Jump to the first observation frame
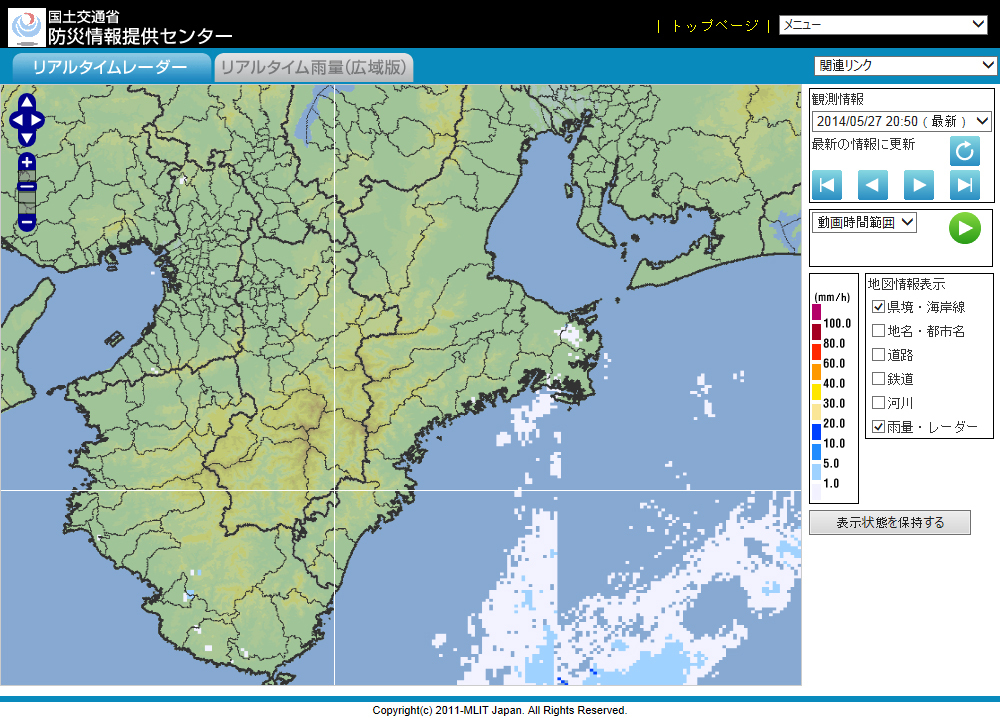This screenshot has height=718, width=1000. [x=827, y=185]
